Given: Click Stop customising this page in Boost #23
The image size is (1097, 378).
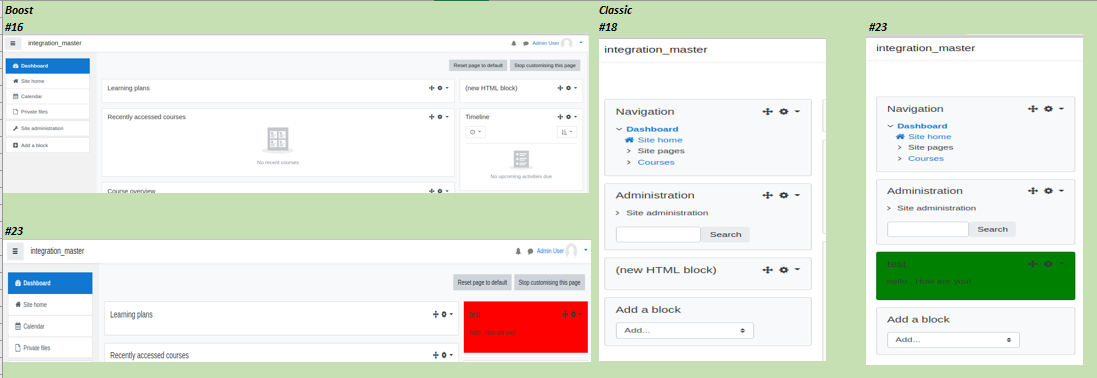Looking at the screenshot, I should click(550, 282).
